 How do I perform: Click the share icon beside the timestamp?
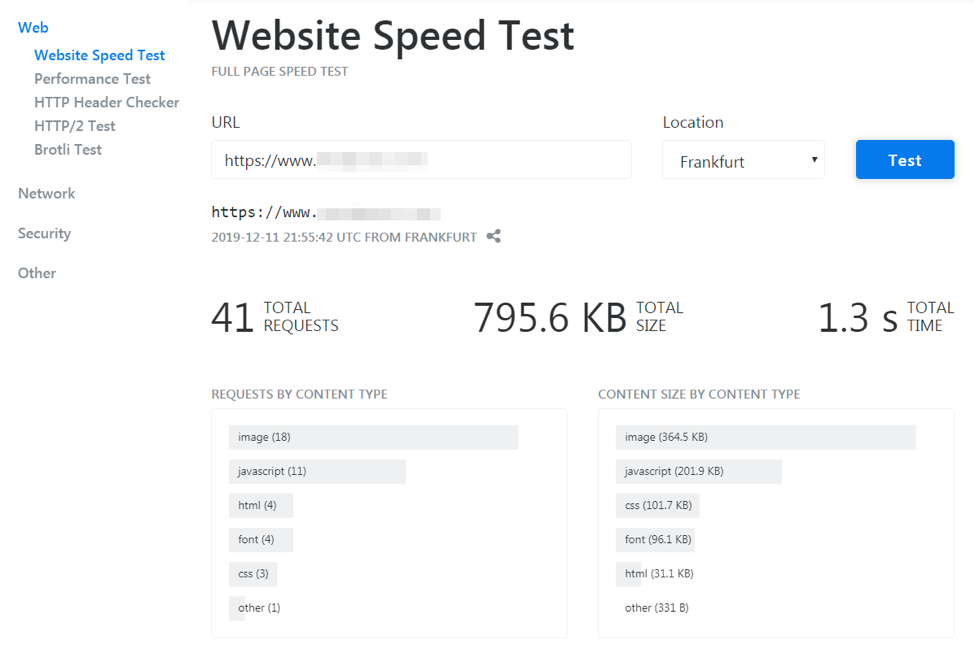494,237
